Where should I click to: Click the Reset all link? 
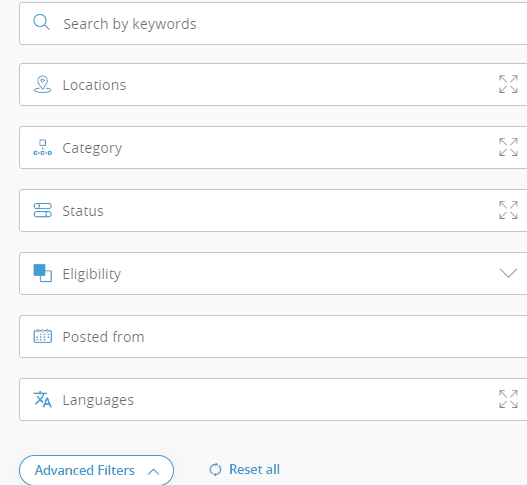[x=254, y=470]
